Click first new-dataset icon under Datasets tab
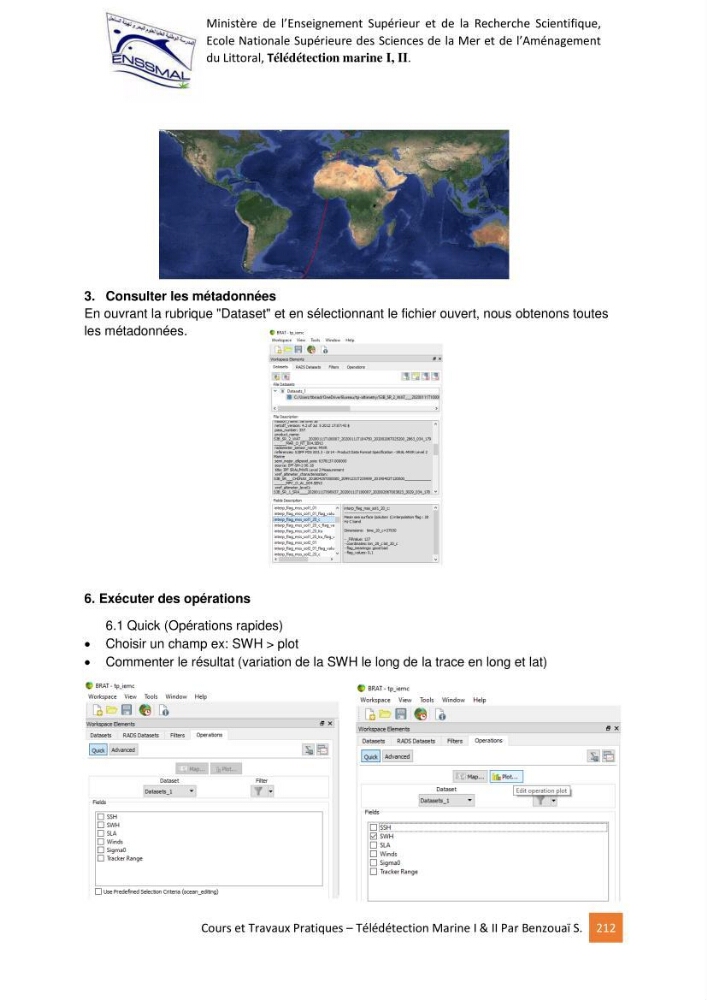This screenshot has width=707, height=1000. 277,377
